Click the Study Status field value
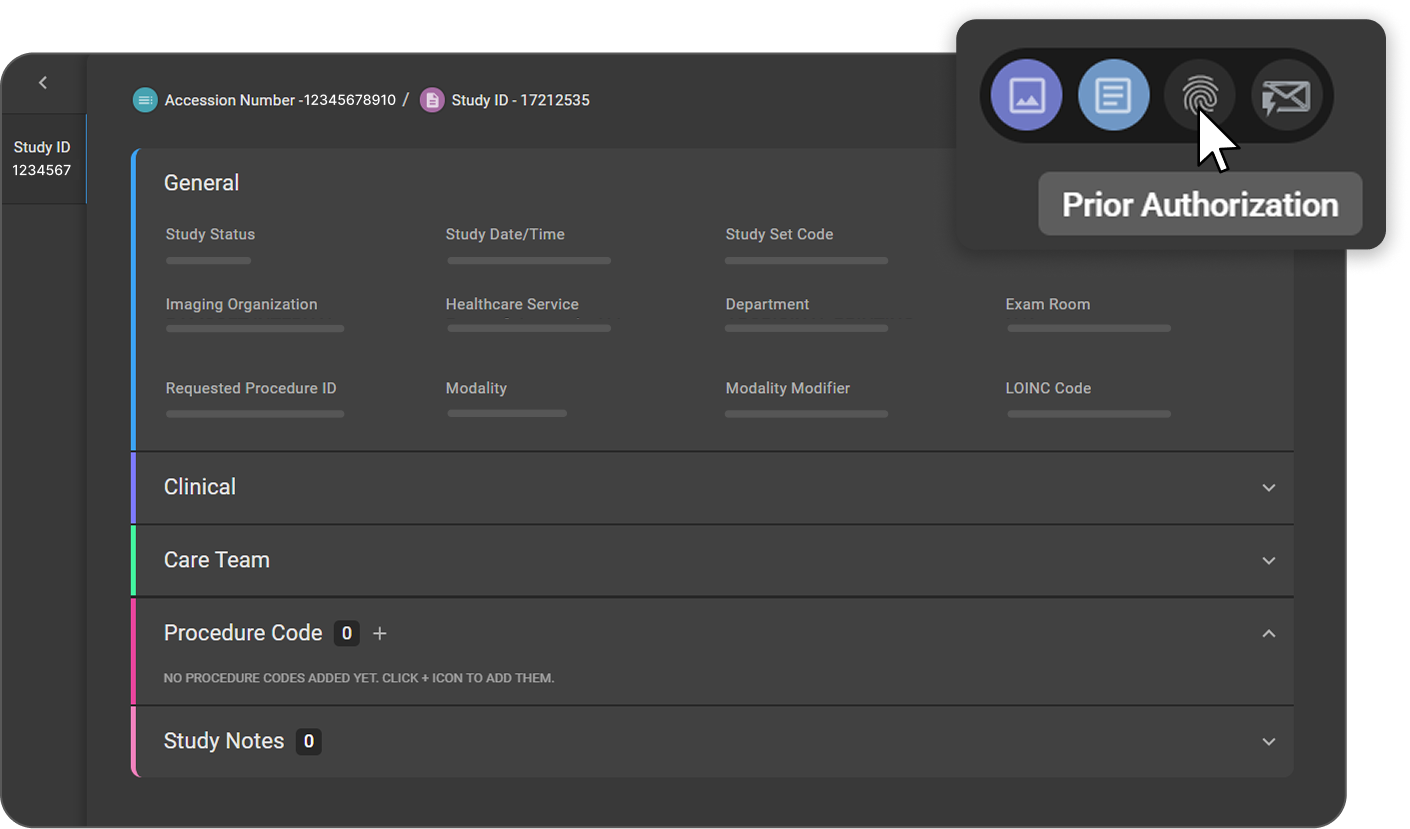 208,261
